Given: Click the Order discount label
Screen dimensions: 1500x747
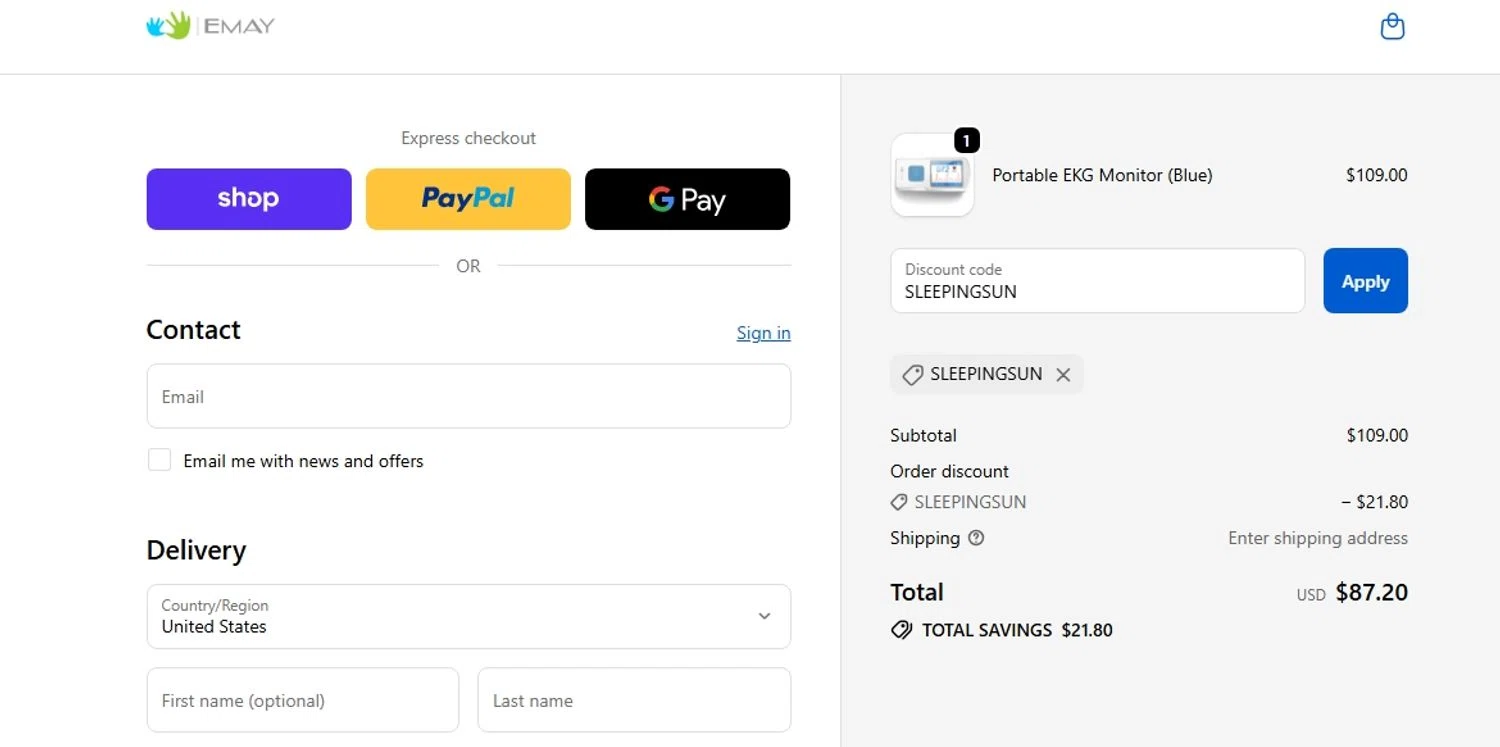Looking at the screenshot, I should pyautogui.click(x=949, y=471).
